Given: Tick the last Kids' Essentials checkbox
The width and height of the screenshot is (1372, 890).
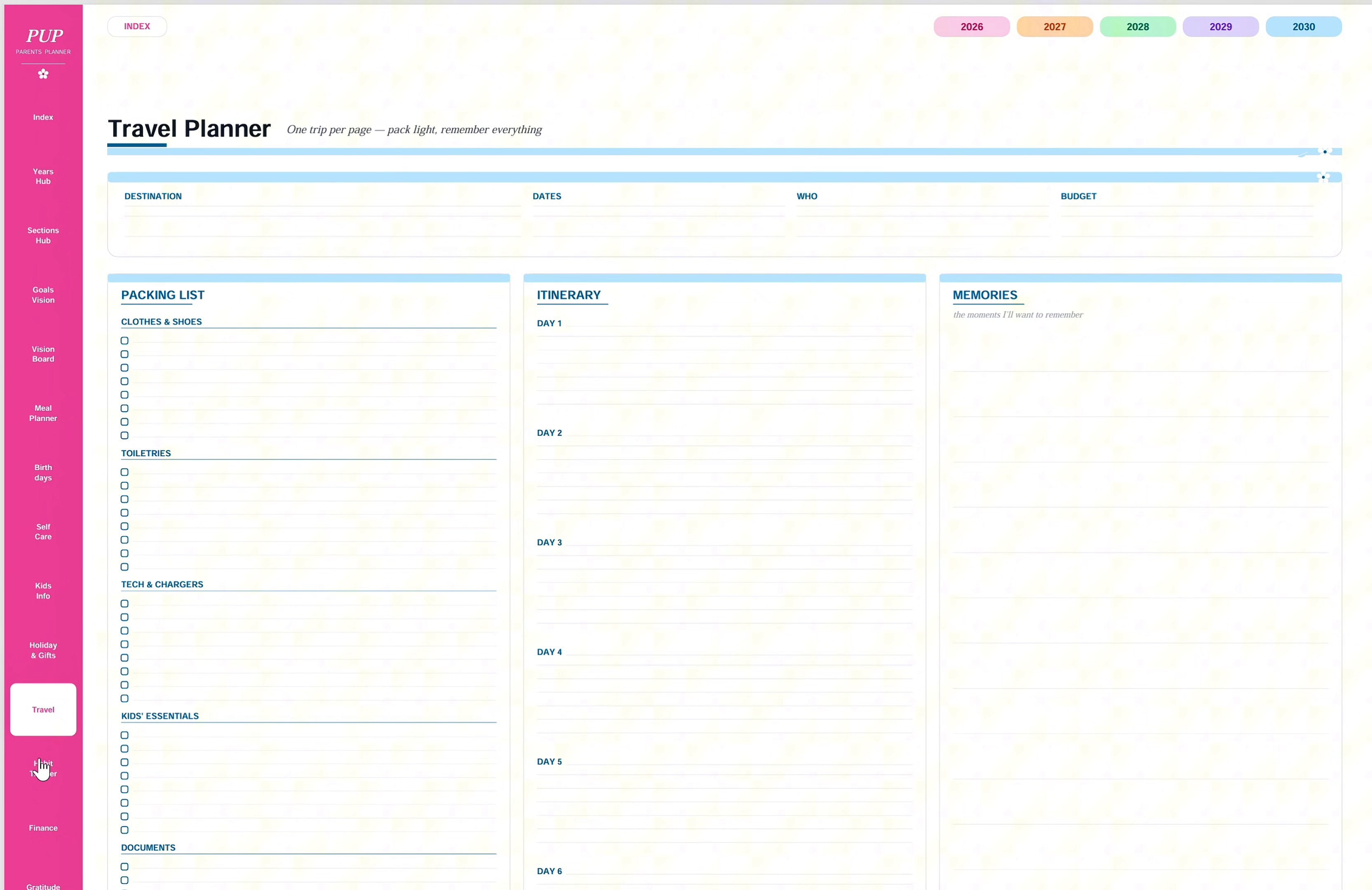Looking at the screenshot, I should pyautogui.click(x=125, y=830).
